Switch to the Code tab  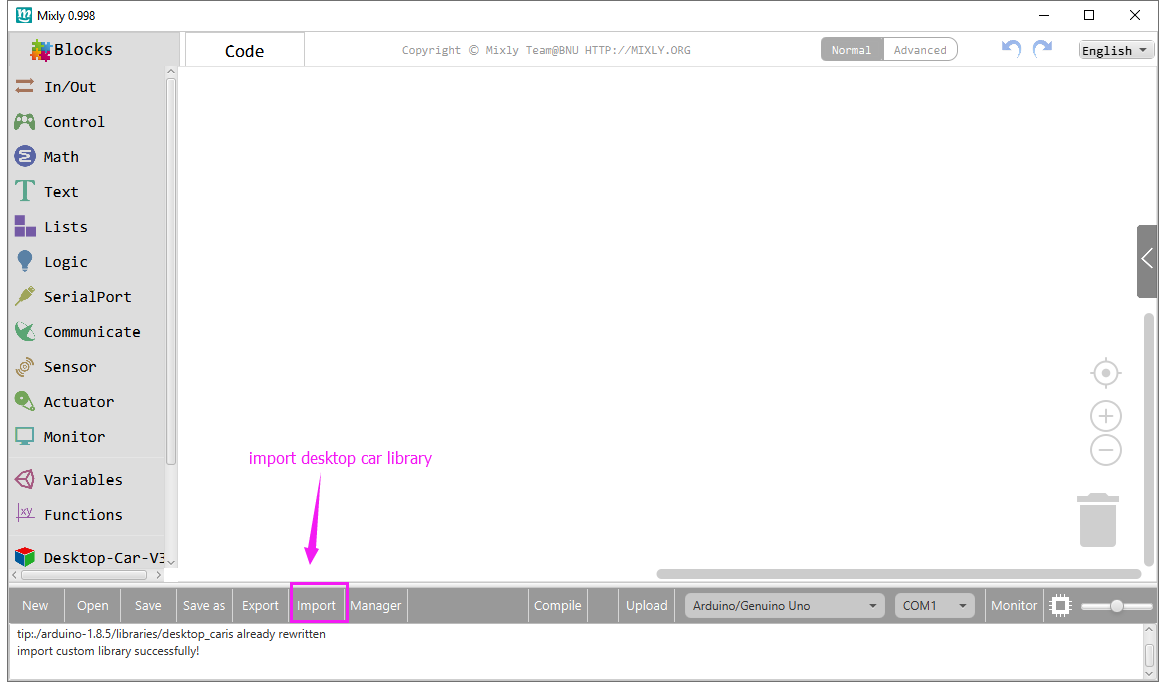click(x=244, y=51)
